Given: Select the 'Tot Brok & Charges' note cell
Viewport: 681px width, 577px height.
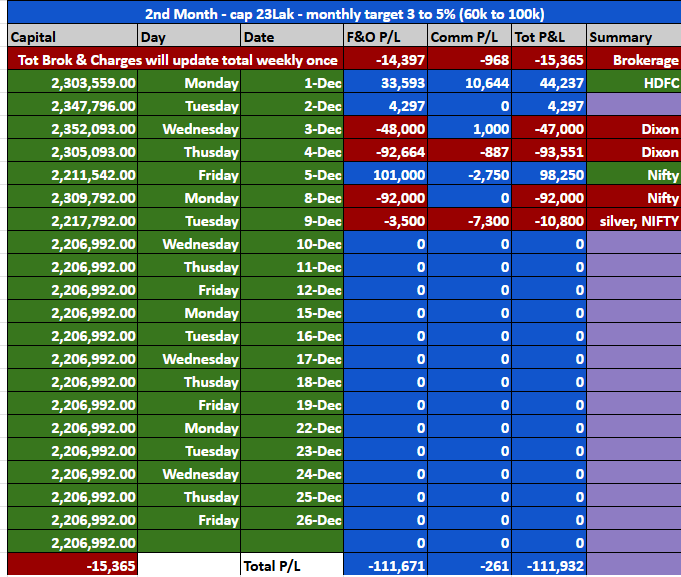Looking at the screenshot, I should tap(175, 59).
